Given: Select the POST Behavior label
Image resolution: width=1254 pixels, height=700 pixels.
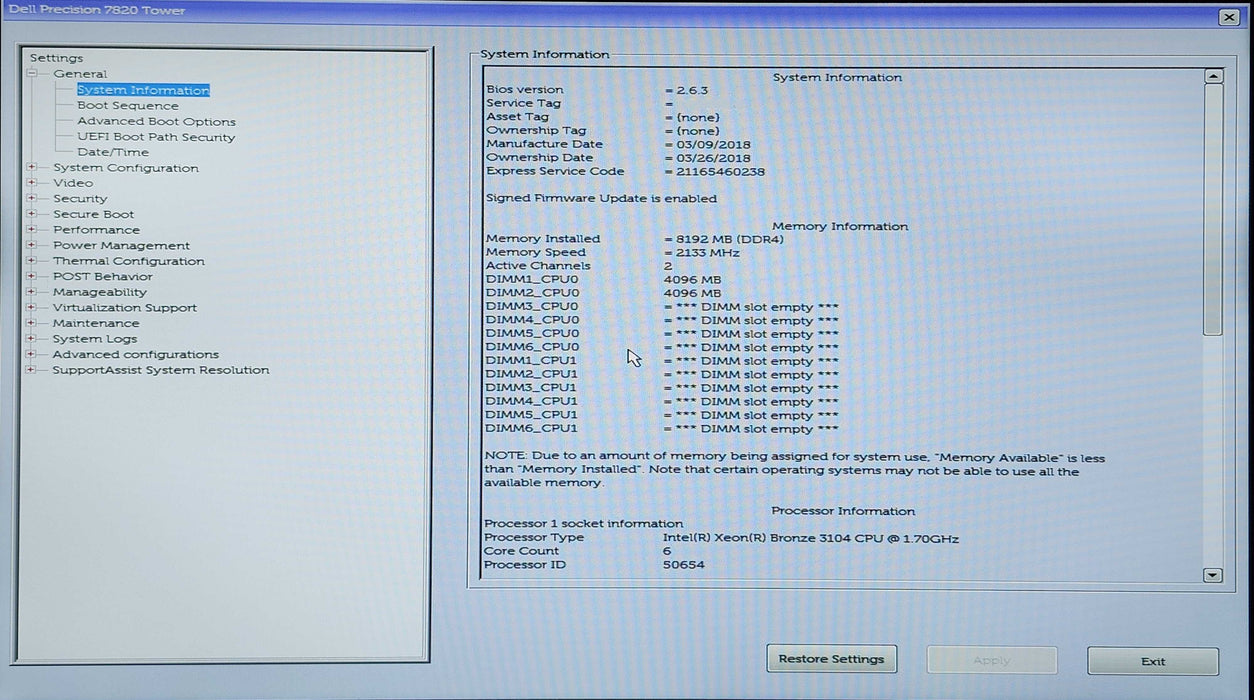Looking at the screenshot, I should pos(103,276).
